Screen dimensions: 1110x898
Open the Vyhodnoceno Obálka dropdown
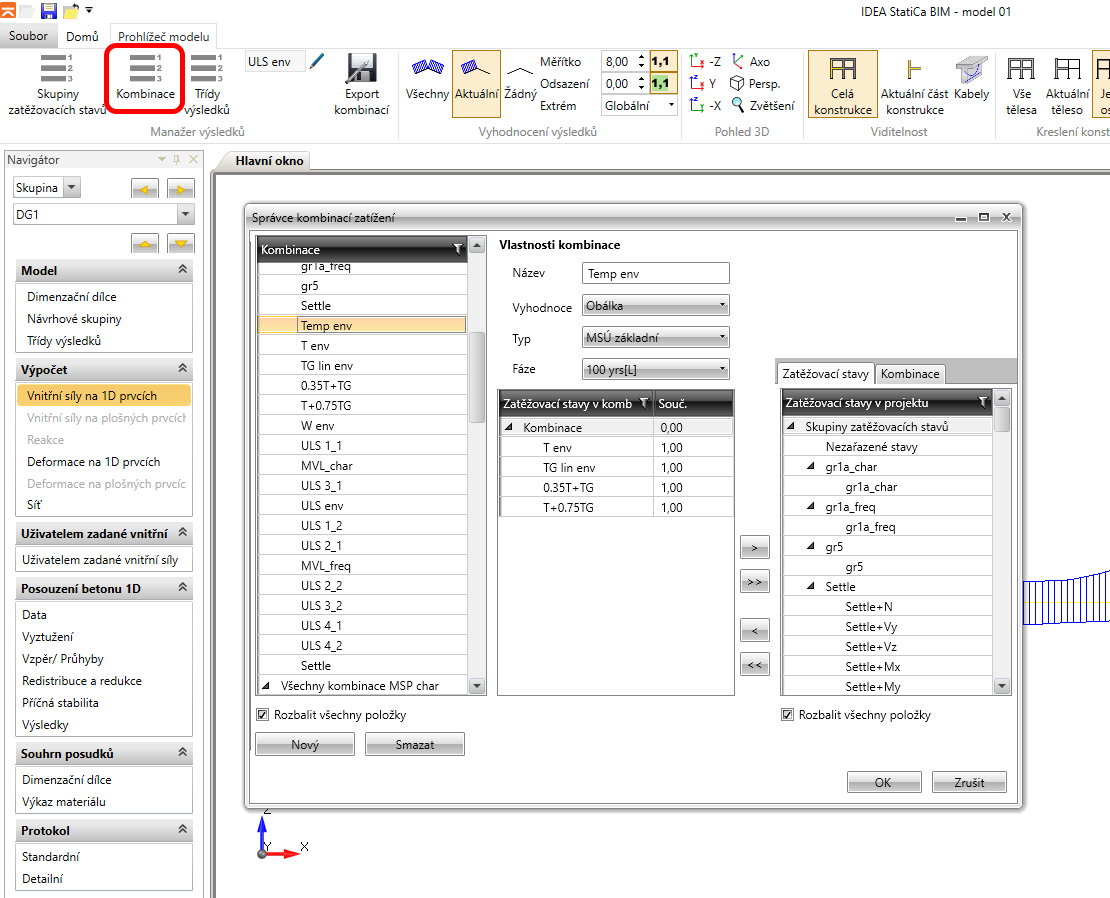coord(655,306)
